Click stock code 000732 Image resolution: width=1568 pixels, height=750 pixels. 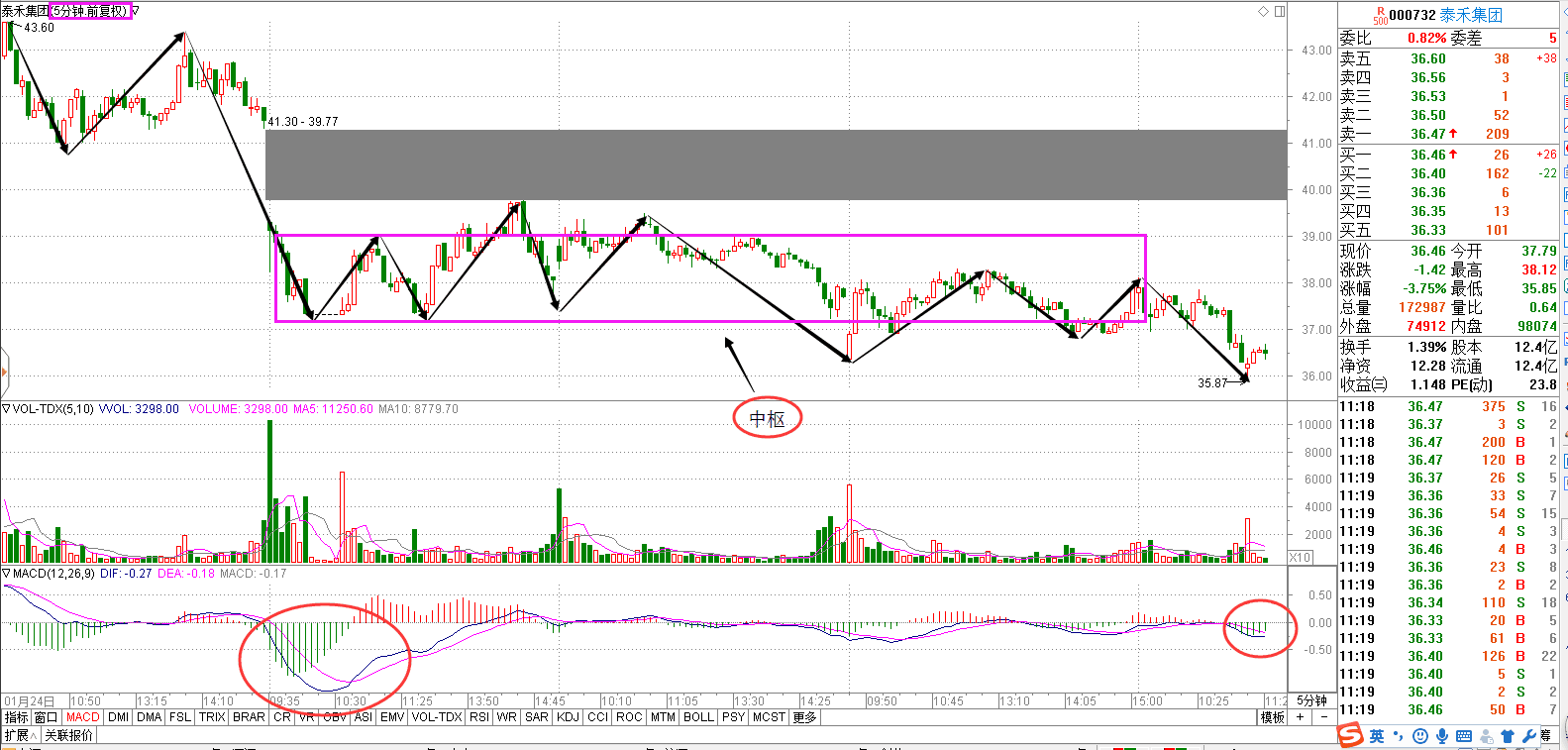(x=1412, y=15)
